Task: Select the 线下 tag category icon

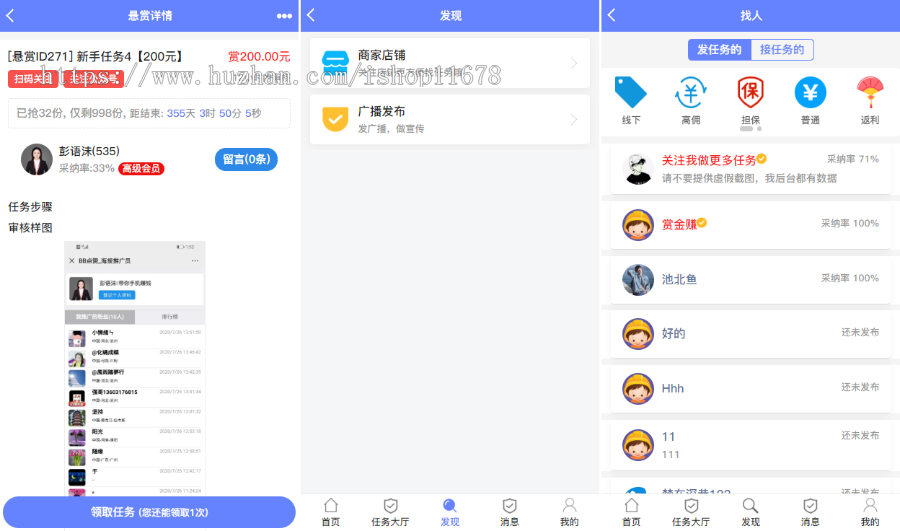Action: click(x=630, y=92)
